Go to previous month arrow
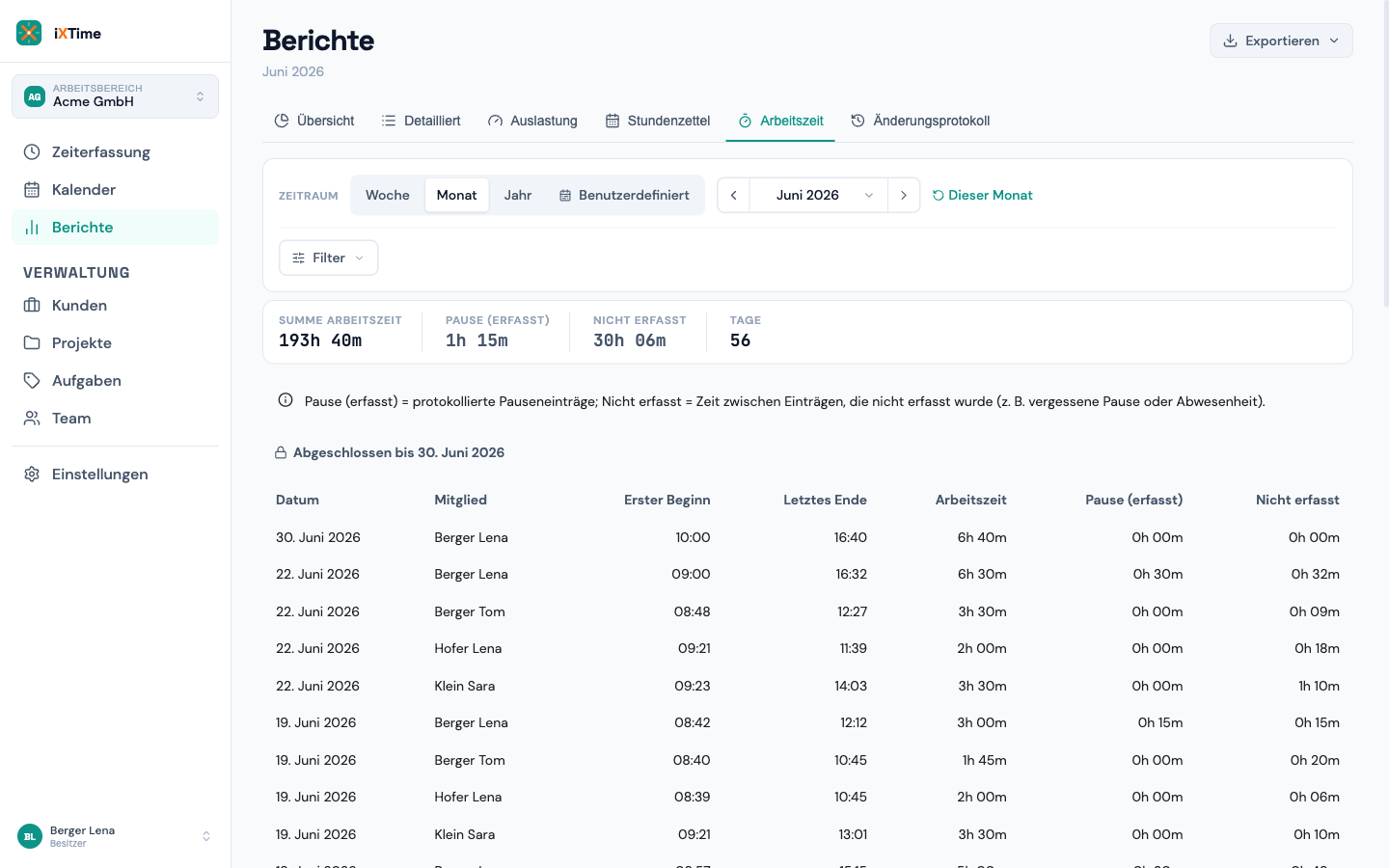Viewport: 1389px width, 868px height. [x=733, y=195]
